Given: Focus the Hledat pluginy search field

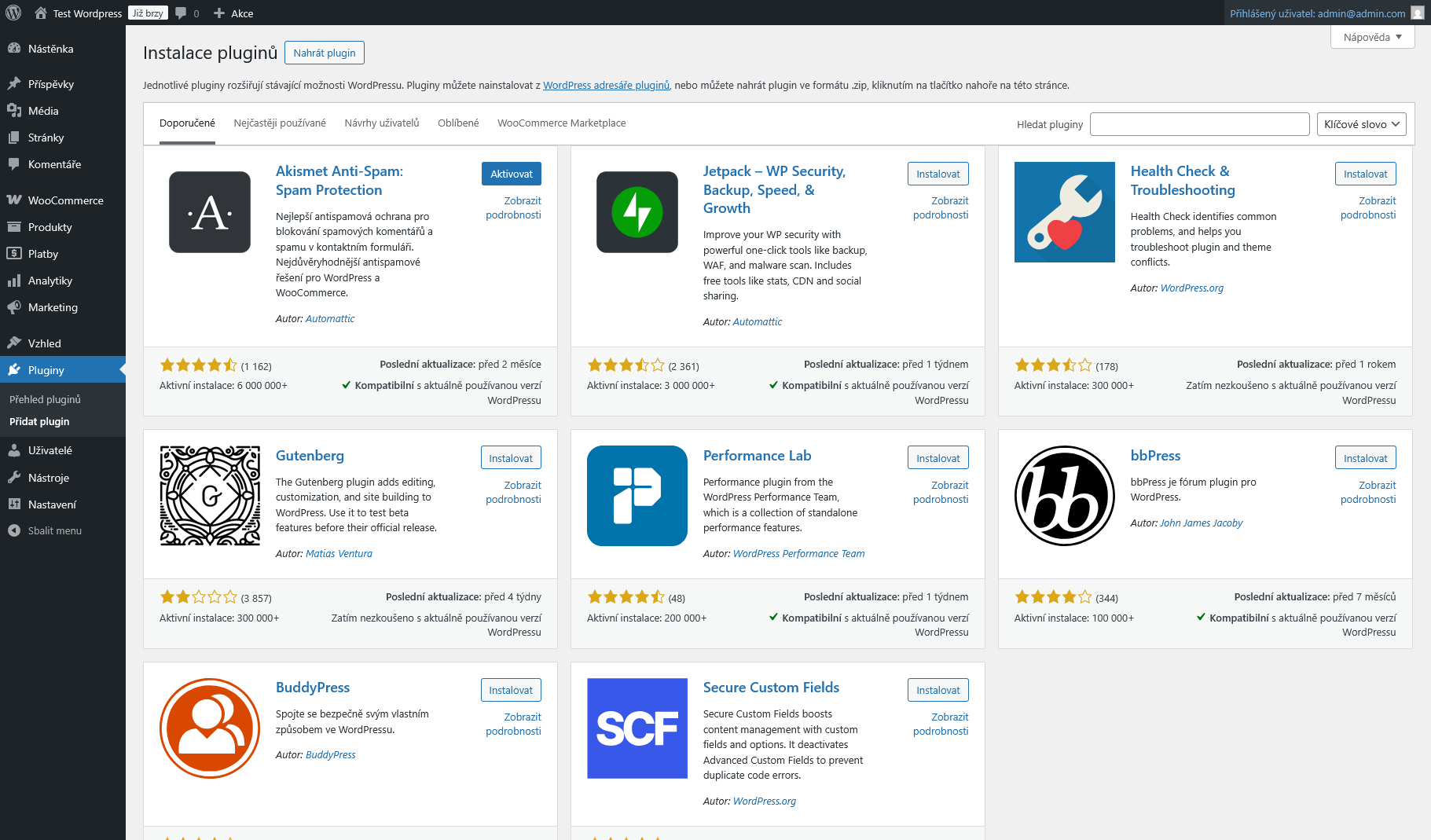Looking at the screenshot, I should (x=1199, y=124).
